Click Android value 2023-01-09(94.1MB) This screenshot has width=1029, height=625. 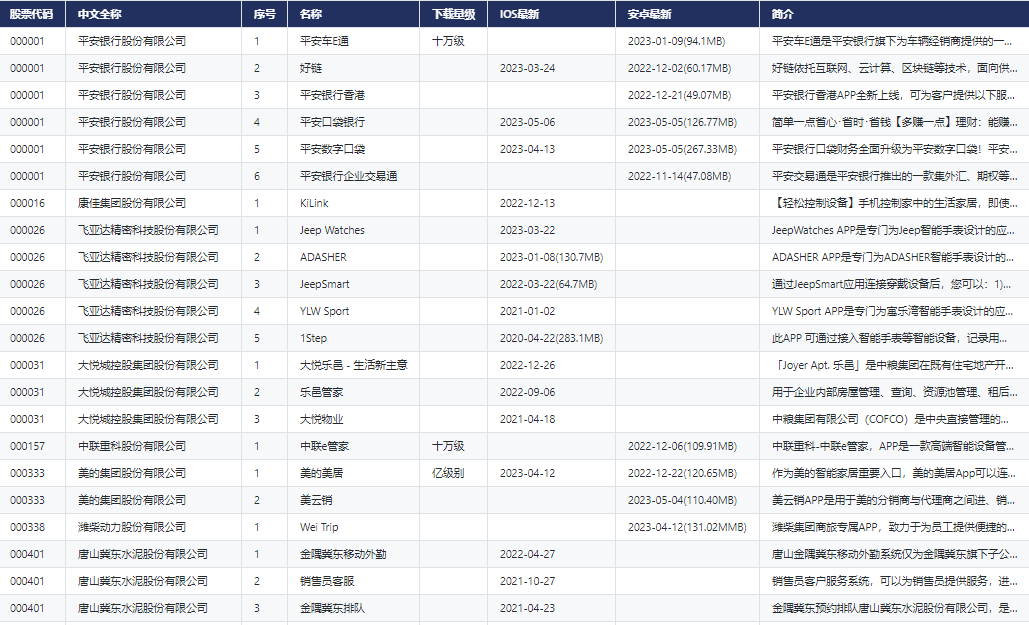pos(677,41)
